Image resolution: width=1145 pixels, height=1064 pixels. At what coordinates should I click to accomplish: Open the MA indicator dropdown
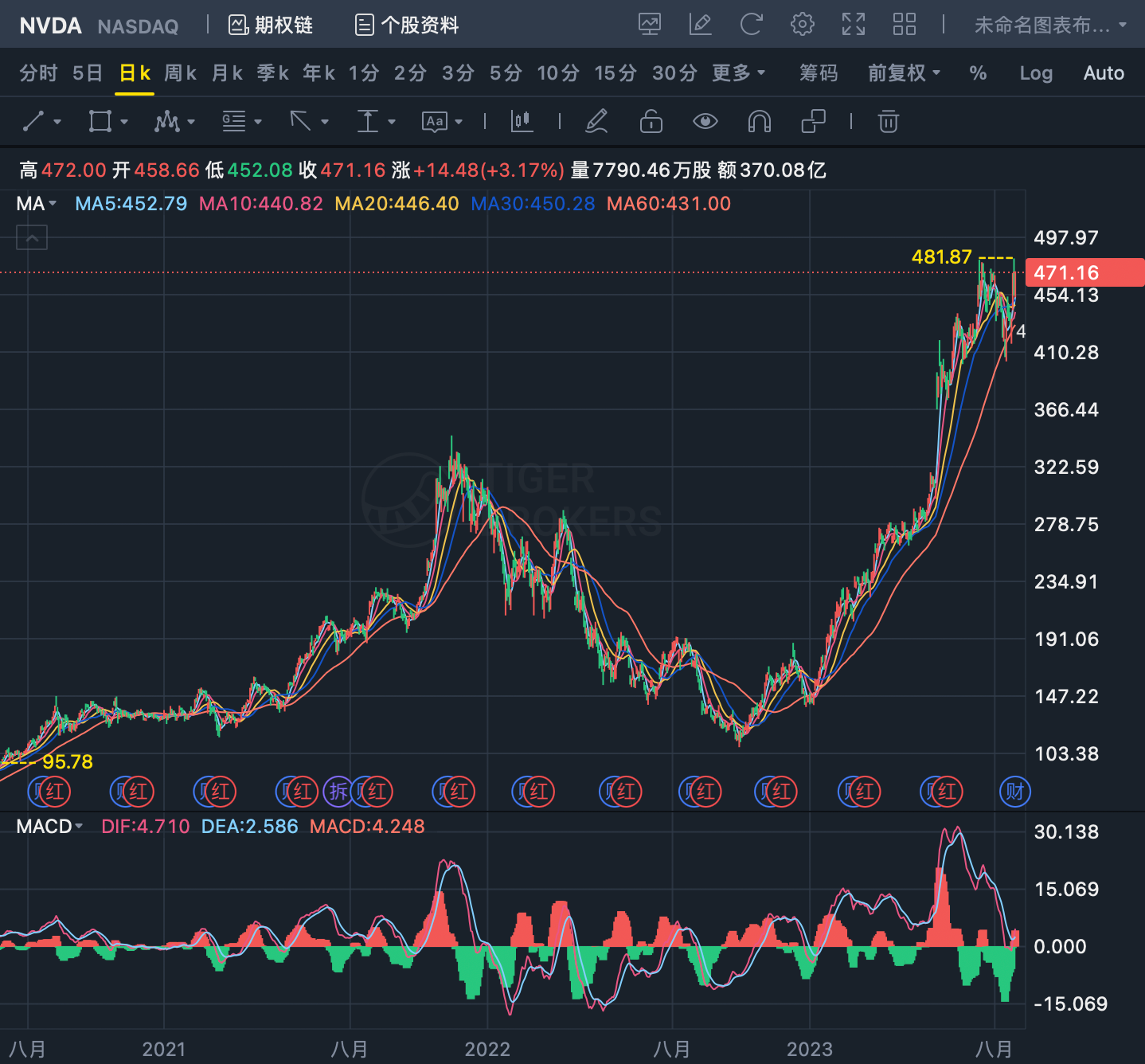pyautogui.click(x=37, y=203)
